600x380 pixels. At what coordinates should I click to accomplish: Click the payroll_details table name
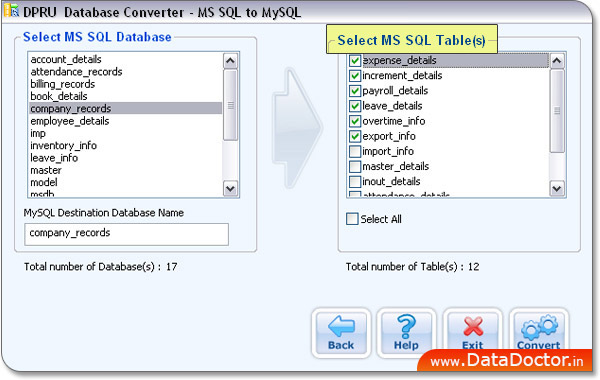coord(395,91)
